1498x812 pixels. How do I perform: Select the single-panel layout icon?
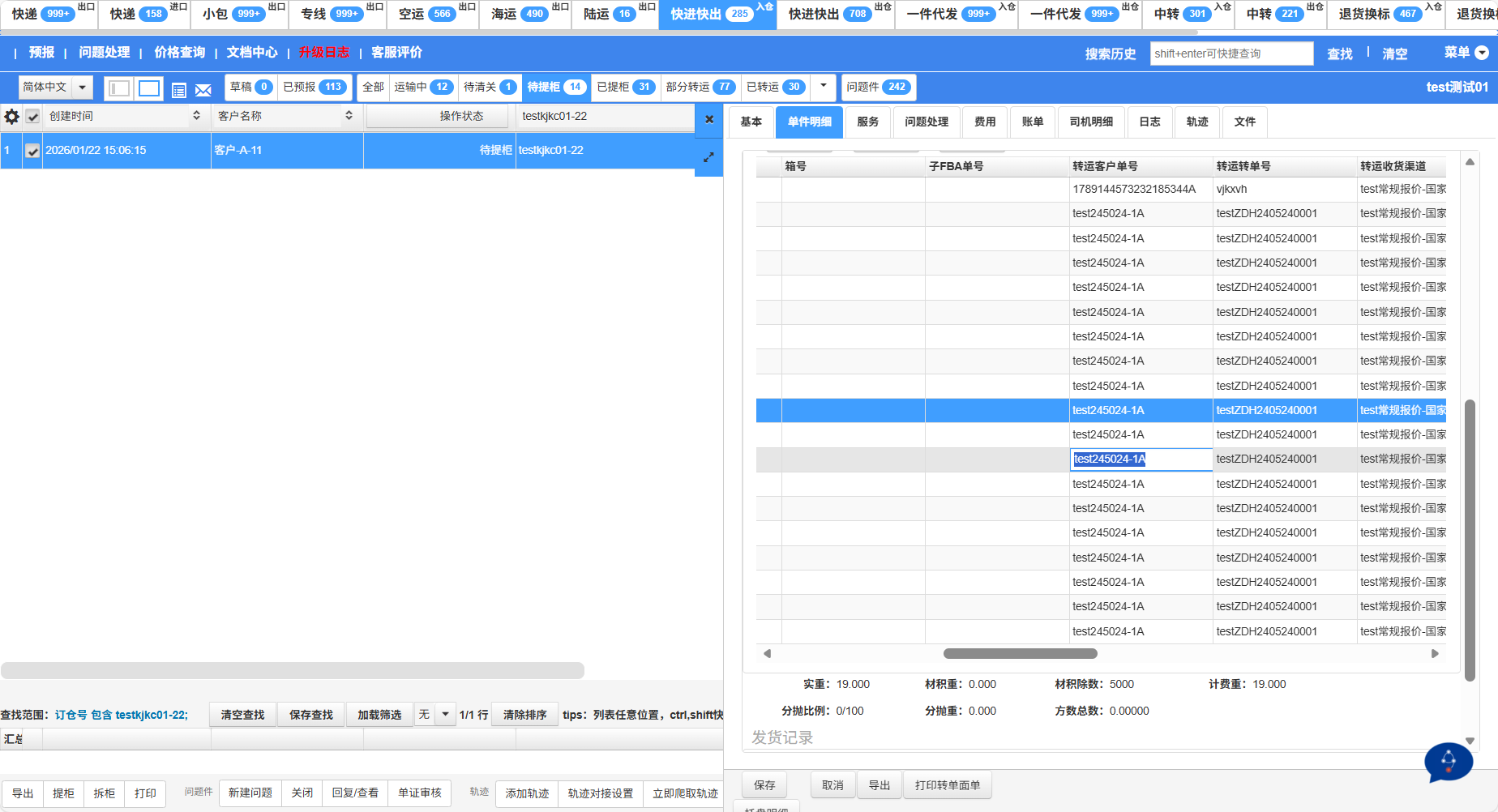pos(149,88)
